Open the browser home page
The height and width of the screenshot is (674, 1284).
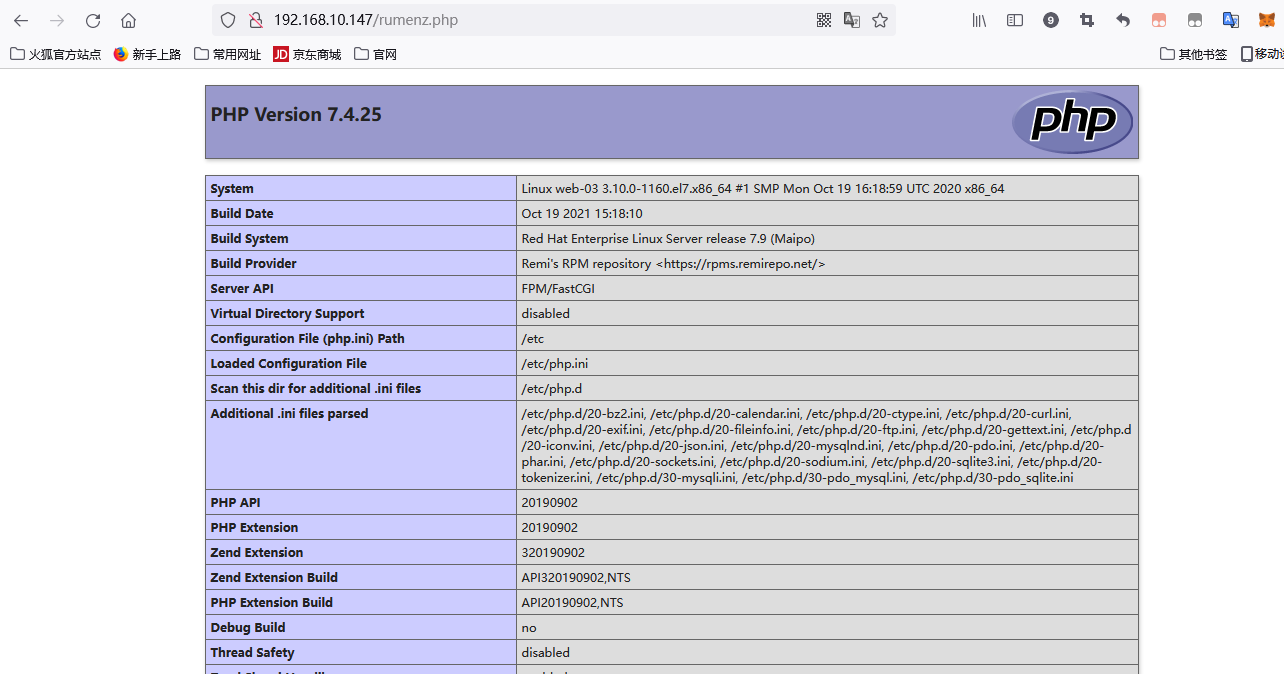pyautogui.click(x=128, y=20)
